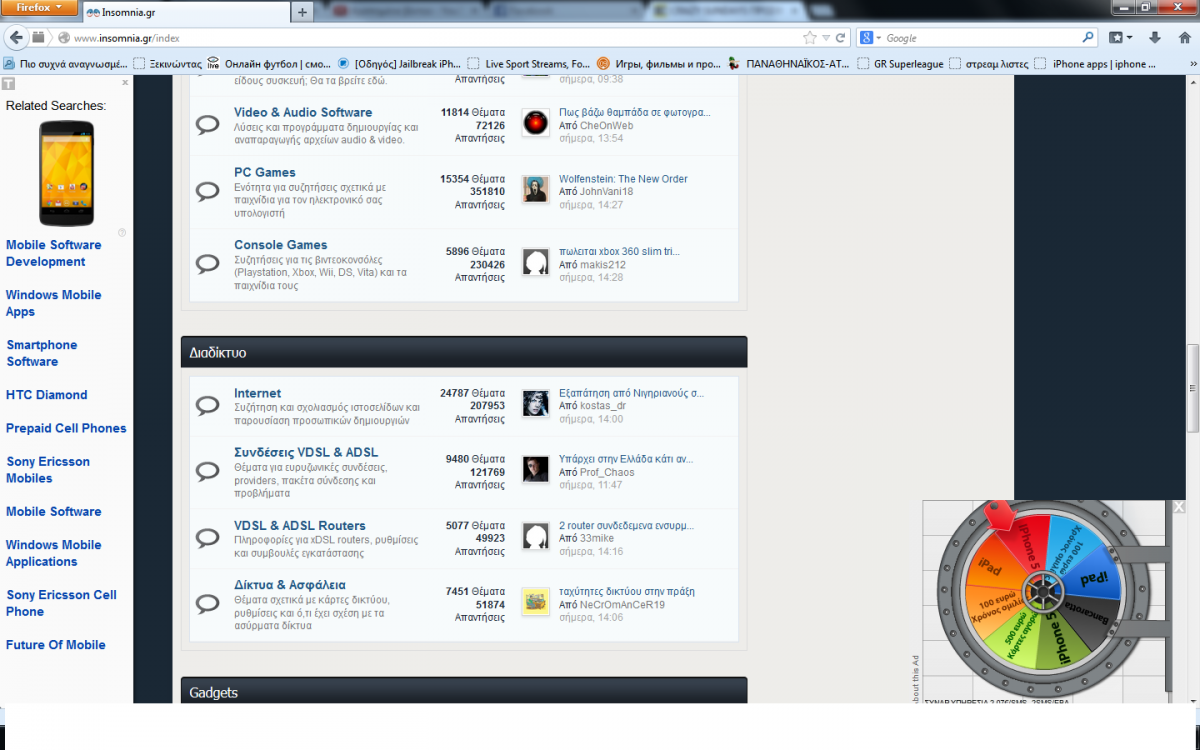This screenshot has width=1200, height=750.
Task: Open 'Prepaid Cell Phones' related search
Action: pos(66,428)
